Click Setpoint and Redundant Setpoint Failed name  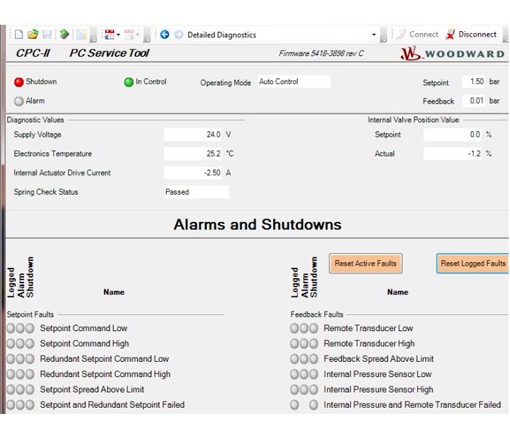coord(112,405)
